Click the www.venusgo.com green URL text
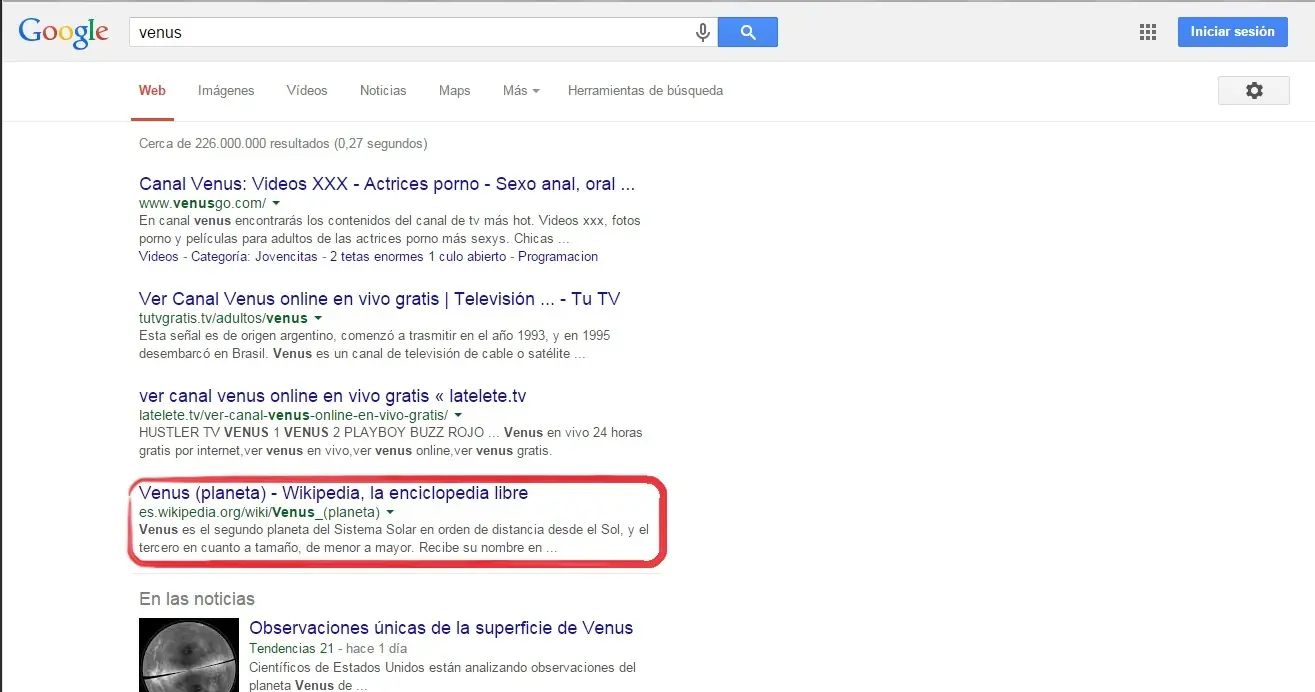The height and width of the screenshot is (692, 1315). click(203, 203)
